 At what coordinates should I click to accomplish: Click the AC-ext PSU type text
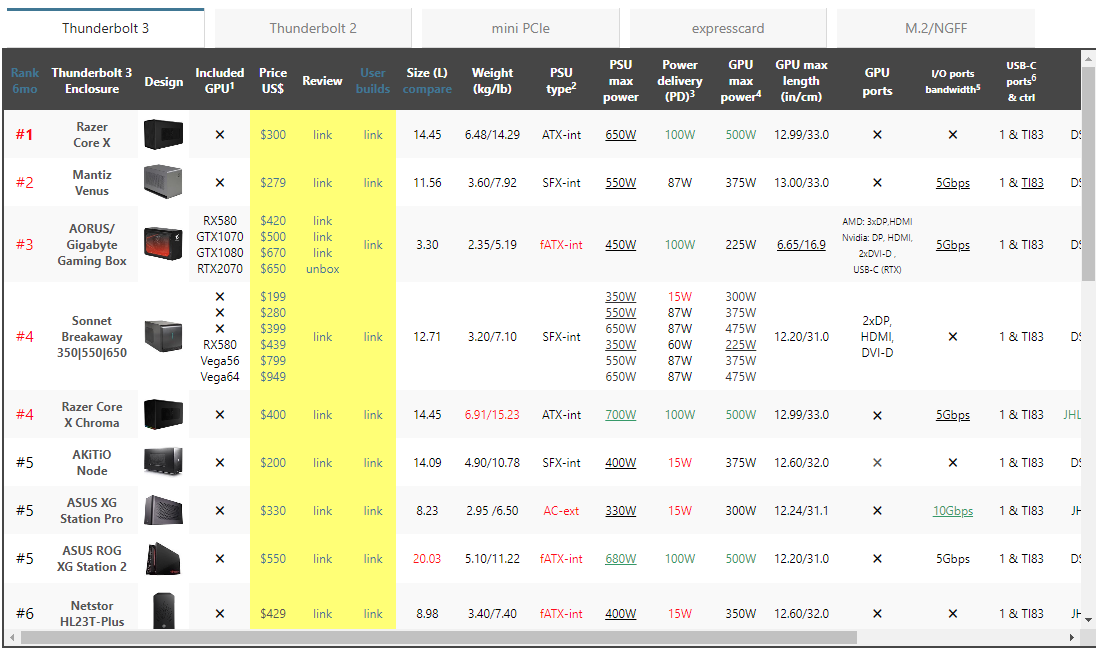(561, 511)
